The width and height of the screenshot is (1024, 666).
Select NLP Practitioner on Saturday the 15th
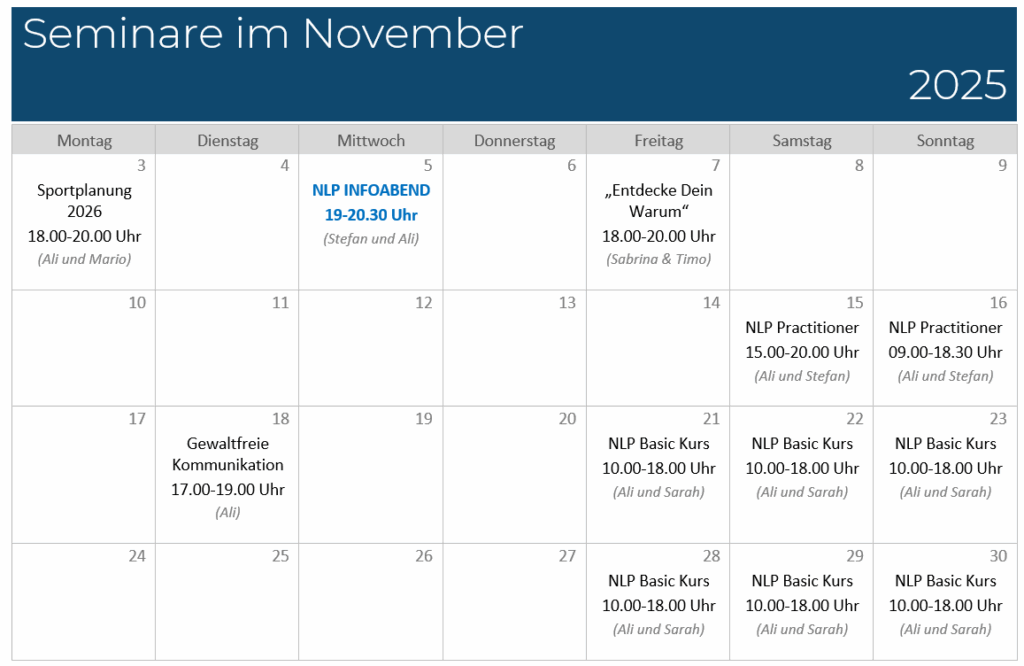tap(802, 328)
